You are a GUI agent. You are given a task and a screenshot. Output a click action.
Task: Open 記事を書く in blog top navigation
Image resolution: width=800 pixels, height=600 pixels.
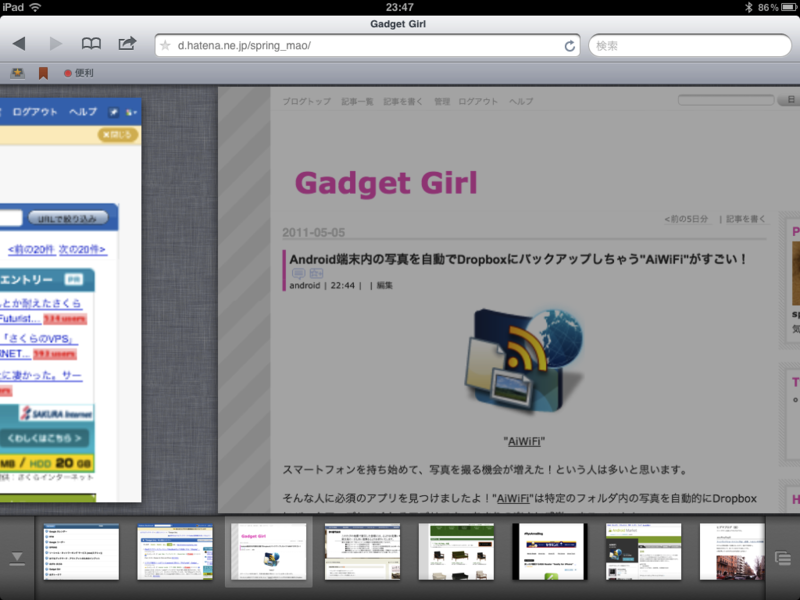coord(403,102)
